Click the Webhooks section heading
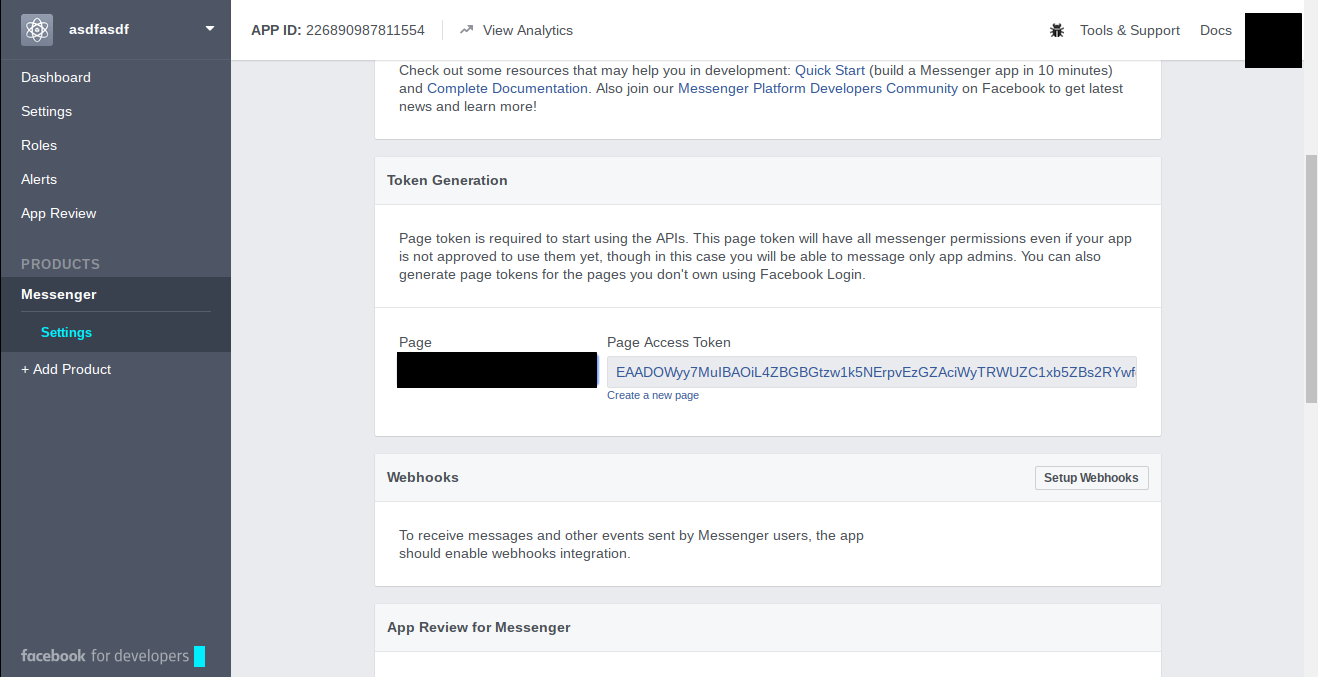The width and height of the screenshot is (1318, 677). (423, 477)
